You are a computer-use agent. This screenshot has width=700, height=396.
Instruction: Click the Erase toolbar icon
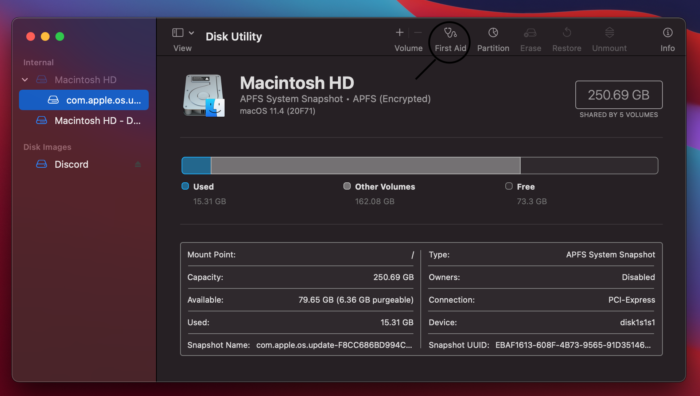point(530,33)
